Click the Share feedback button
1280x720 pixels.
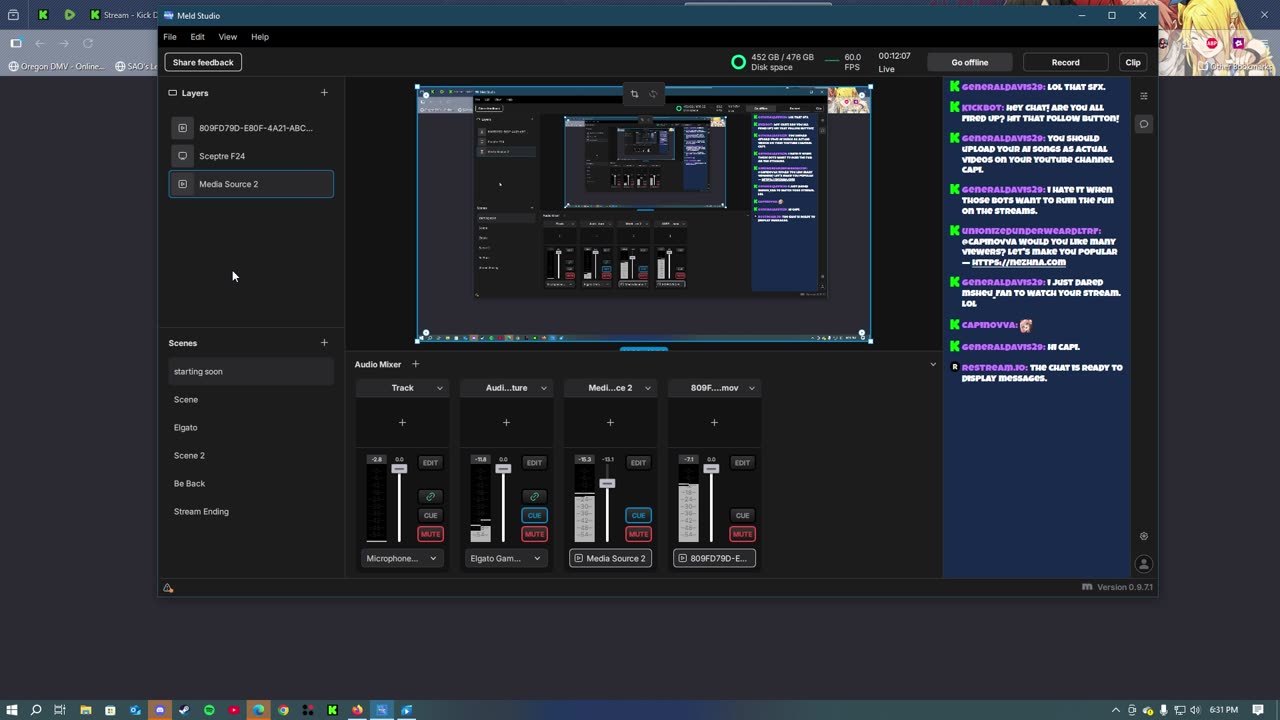[x=203, y=62]
